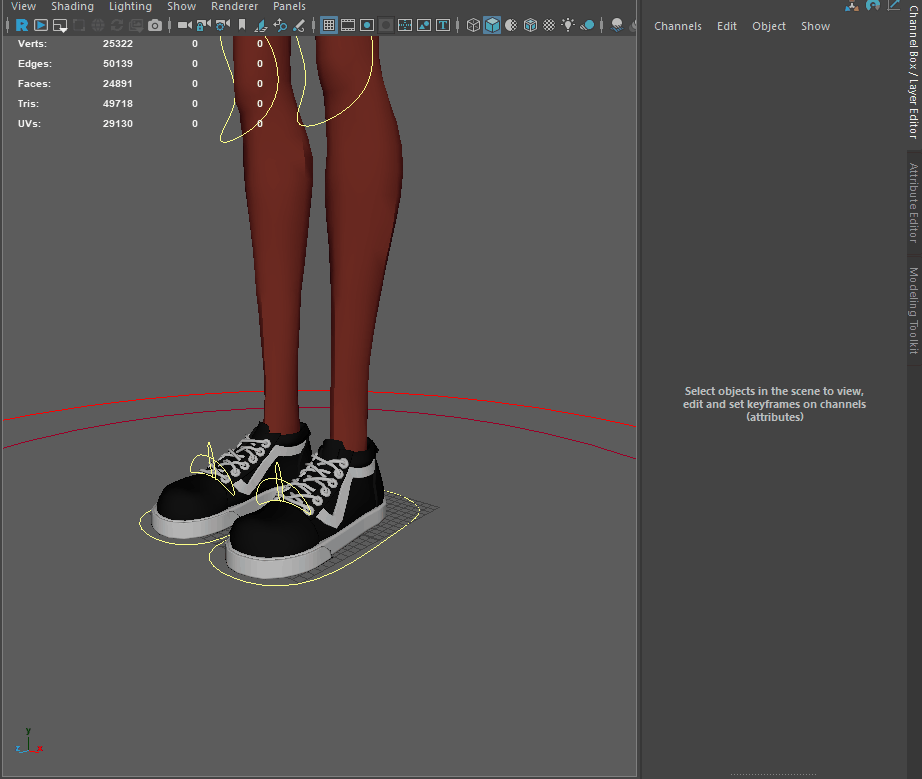Image resolution: width=922 pixels, height=779 pixels.
Task: Select the Film Gate toggle icon
Action: pos(347,25)
